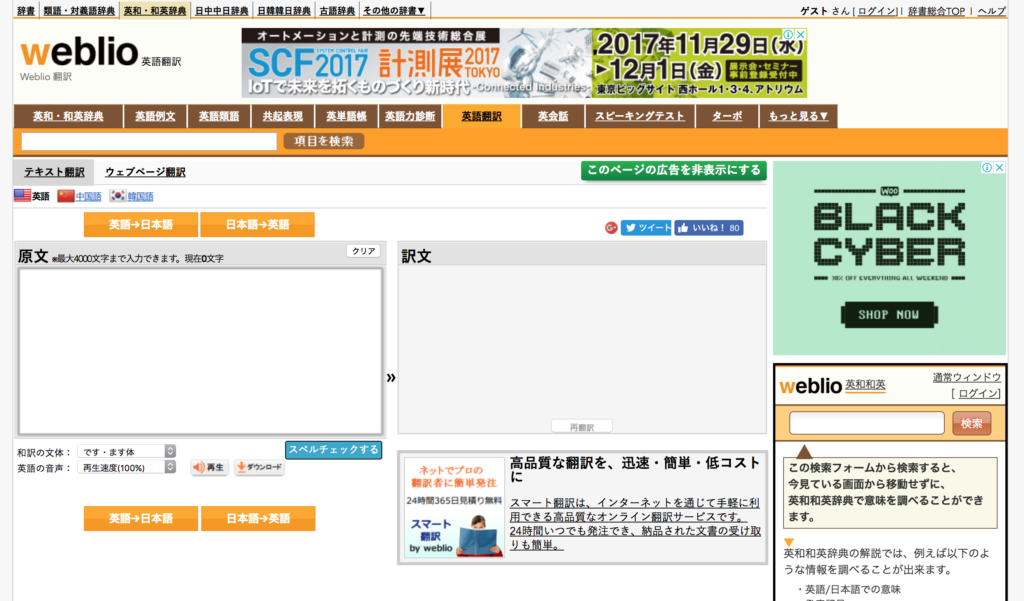Click the top-right ログイン link
1024x601 pixels.
coord(876,10)
